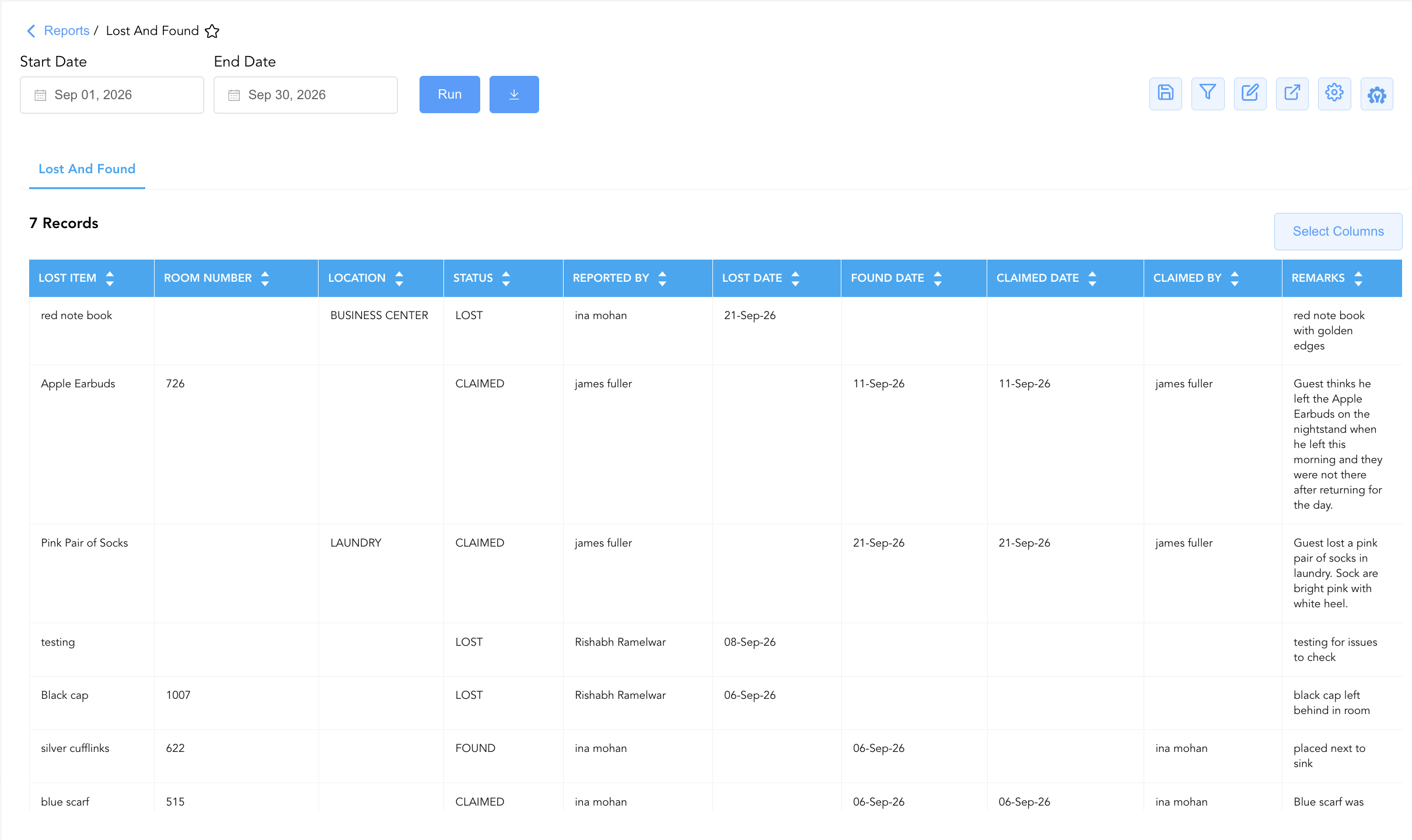Click the Start Date calendar icon

pyautogui.click(x=40, y=95)
